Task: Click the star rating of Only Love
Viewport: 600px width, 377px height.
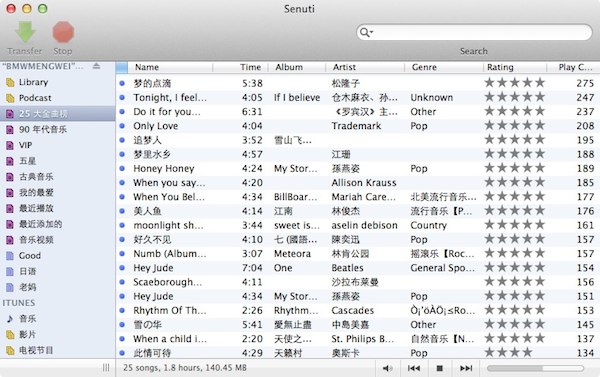Action: click(x=515, y=125)
